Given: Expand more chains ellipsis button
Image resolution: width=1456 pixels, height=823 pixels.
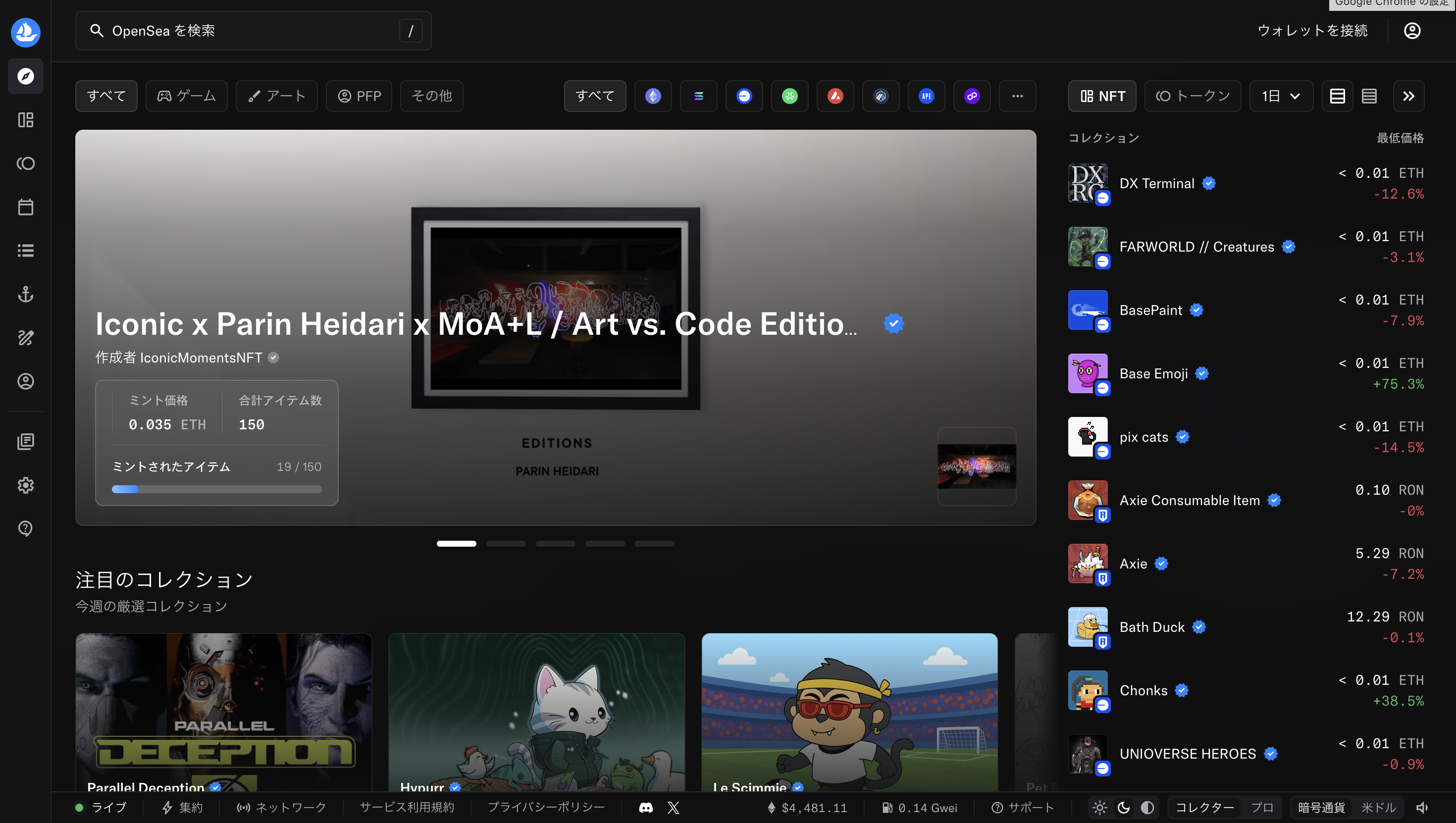Looking at the screenshot, I should point(1017,96).
